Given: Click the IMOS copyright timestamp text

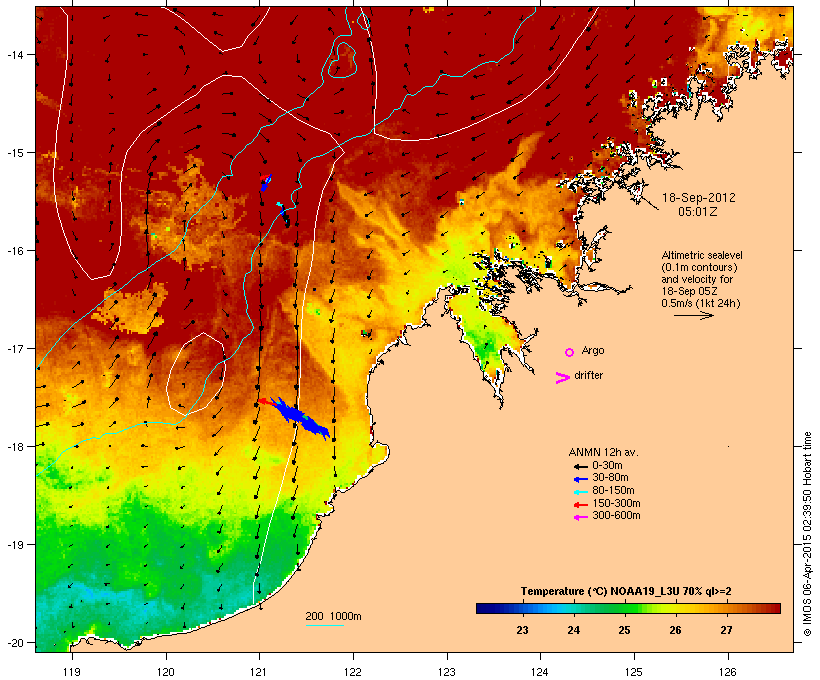Looking at the screenshot, I should tap(807, 535).
